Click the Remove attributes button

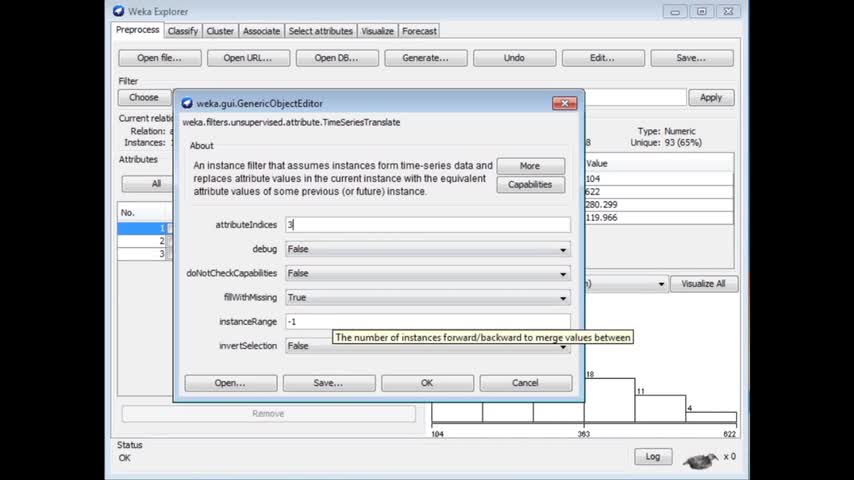point(269,414)
